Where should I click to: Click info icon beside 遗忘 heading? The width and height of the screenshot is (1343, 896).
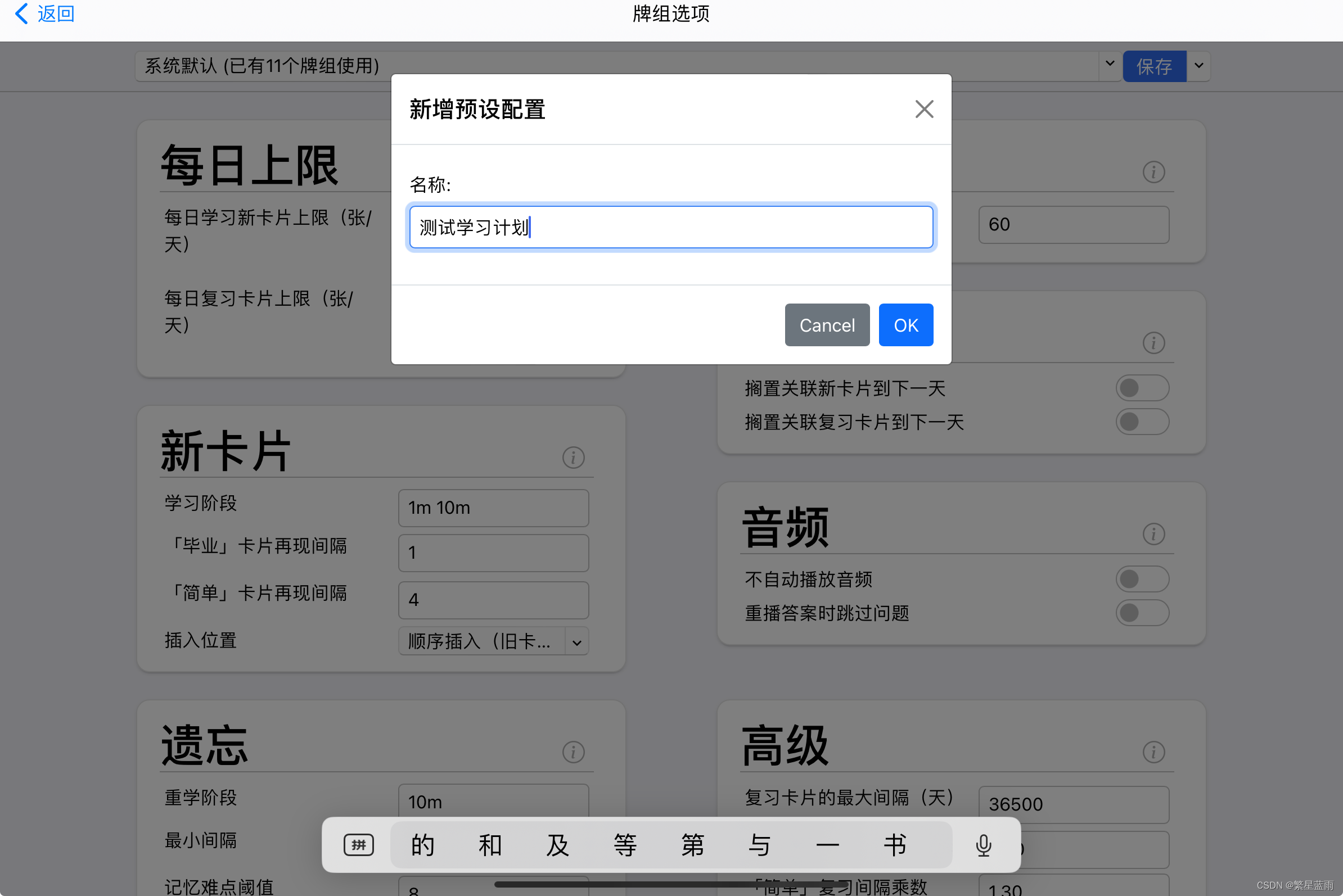[x=573, y=752]
